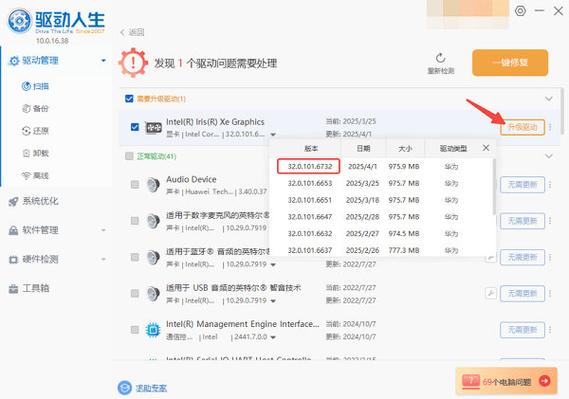Close the version list popup

486,148
